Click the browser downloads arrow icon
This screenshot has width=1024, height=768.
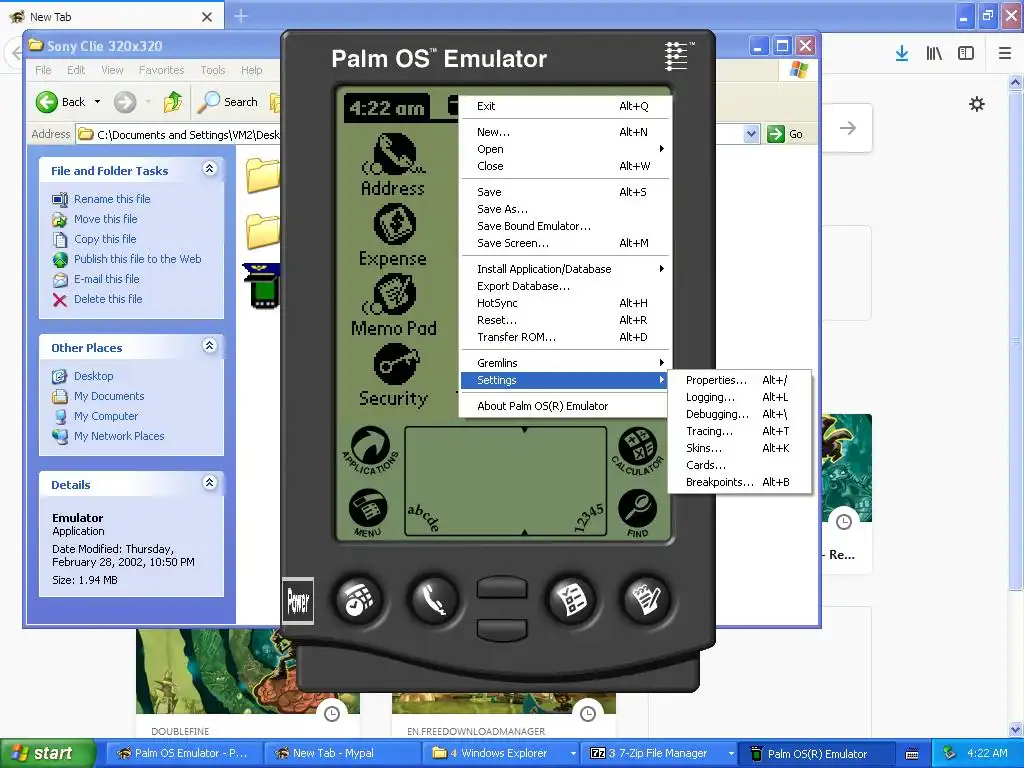(x=902, y=54)
